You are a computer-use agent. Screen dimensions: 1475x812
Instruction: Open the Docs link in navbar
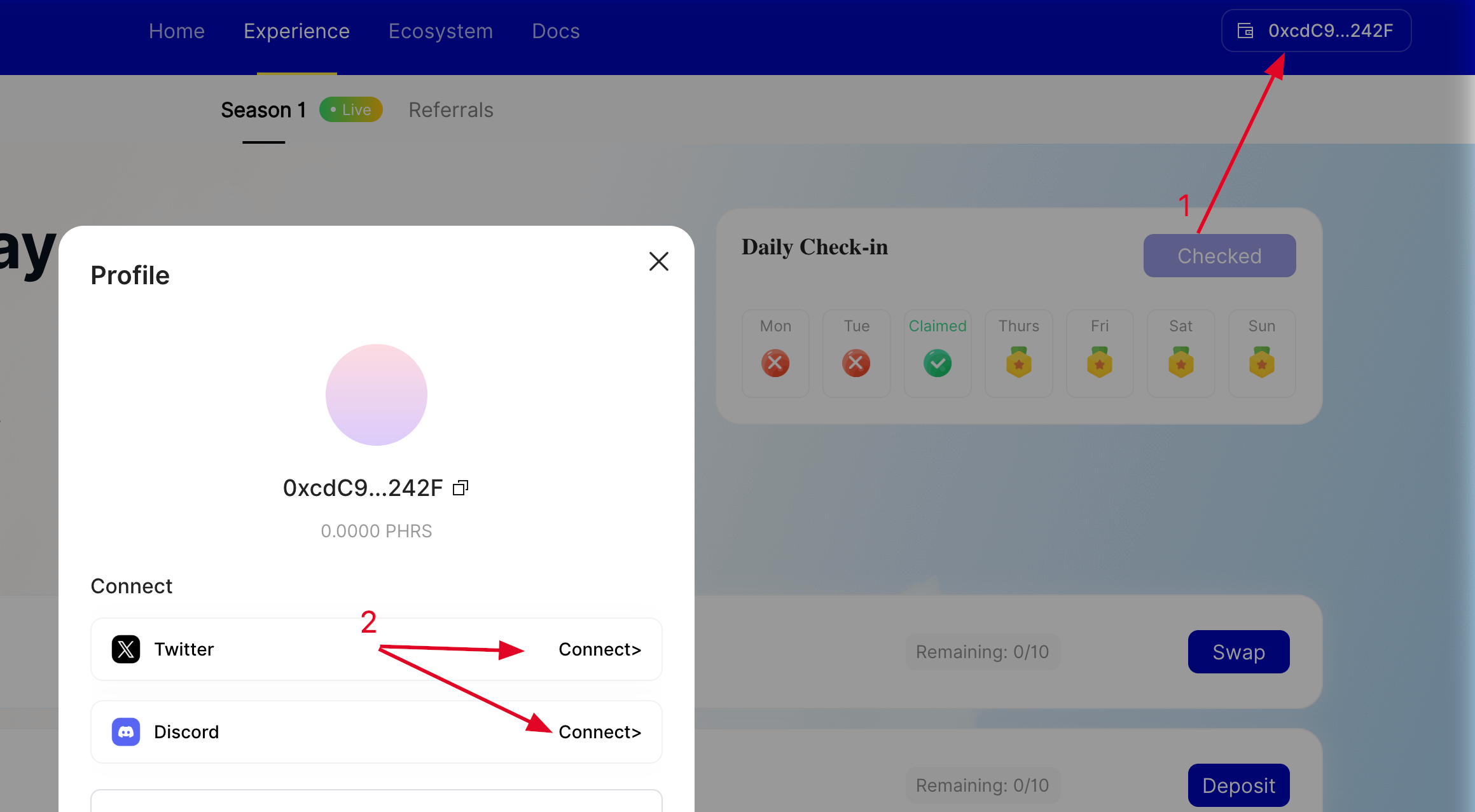(x=556, y=31)
